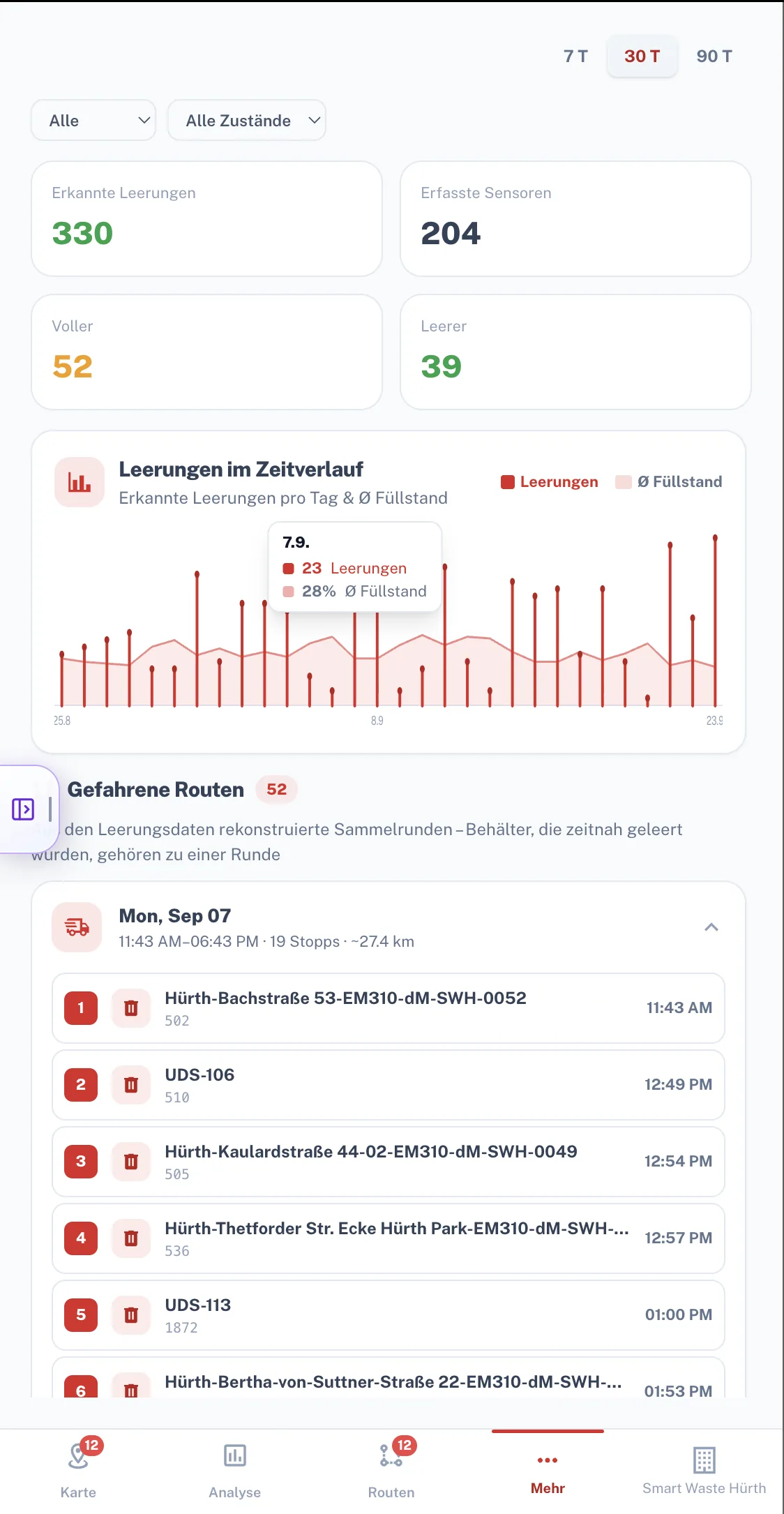Open the UDS-106 stop
Screen dimensions: 784x1514
click(389, 1085)
